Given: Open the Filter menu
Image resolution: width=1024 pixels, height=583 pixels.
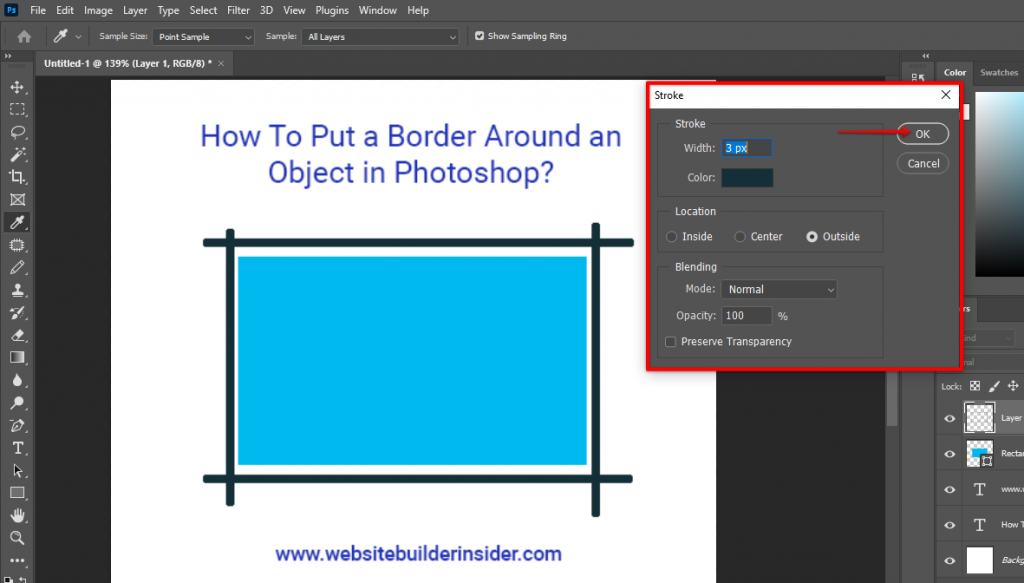Looking at the screenshot, I should [238, 10].
